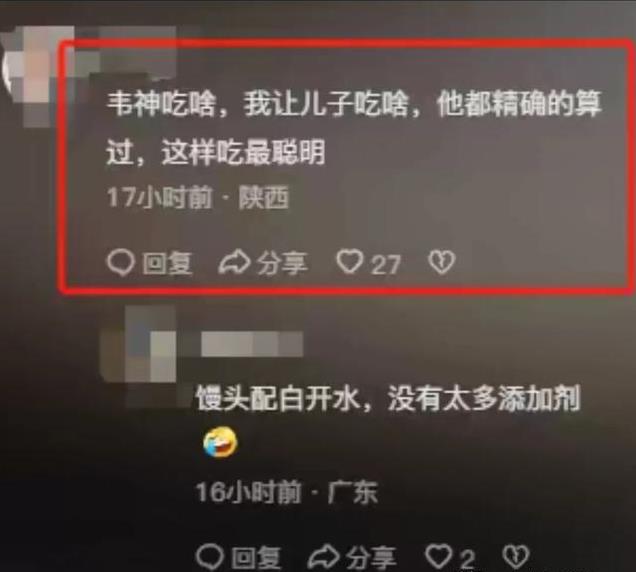Image resolution: width=636 pixels, height=572 pixels.
Task: Dislike the Guangdong reply with broken heart
Action: tap(516, 556)
